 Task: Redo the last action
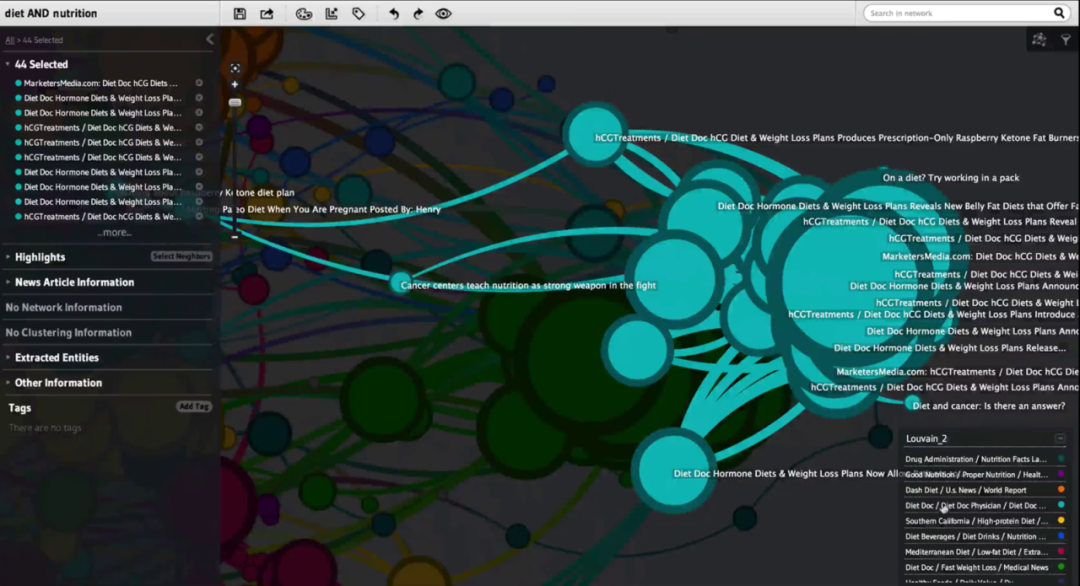(418, 14)
